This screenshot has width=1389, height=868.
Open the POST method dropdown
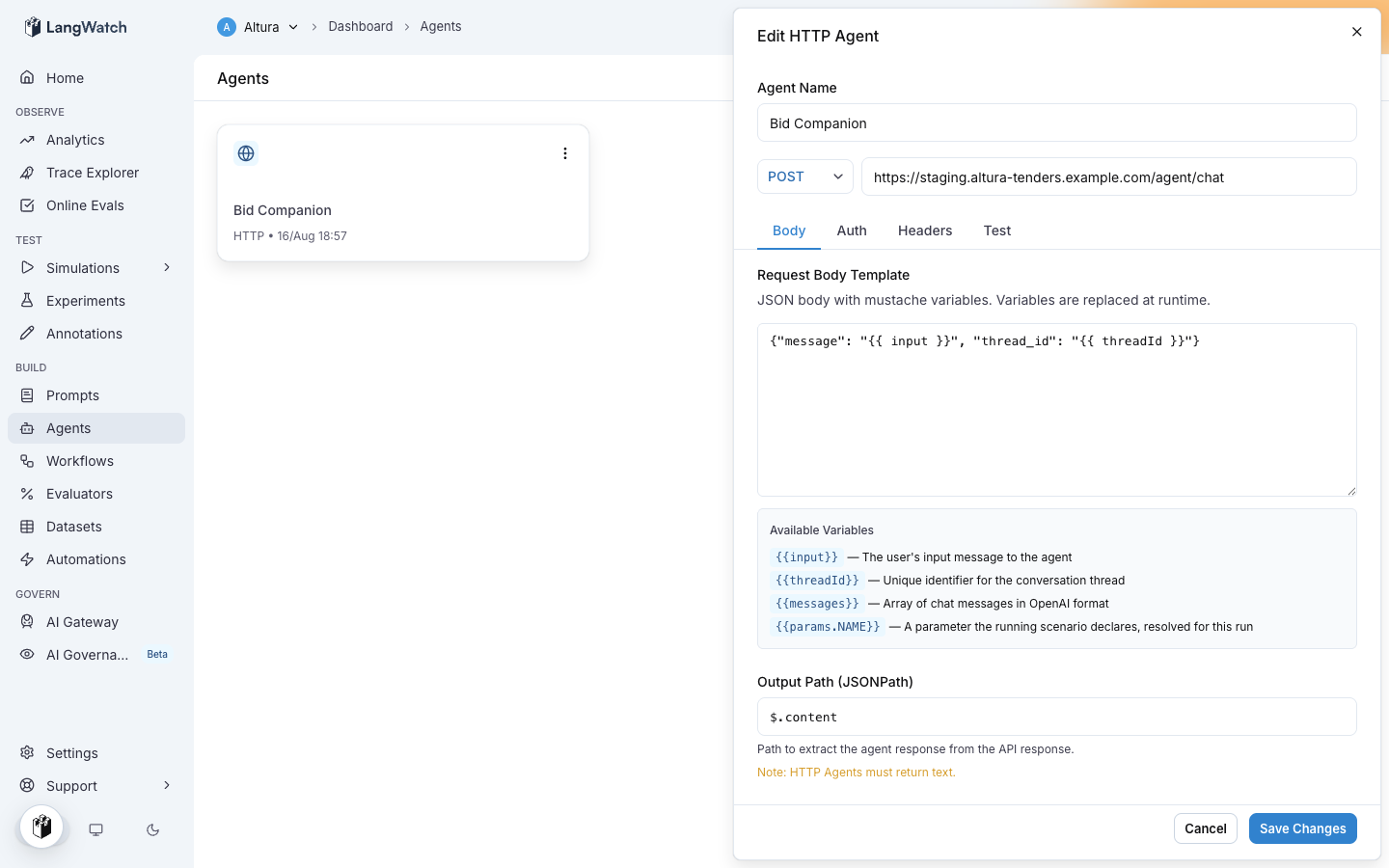pyautogui.click(x=805, y=176)
